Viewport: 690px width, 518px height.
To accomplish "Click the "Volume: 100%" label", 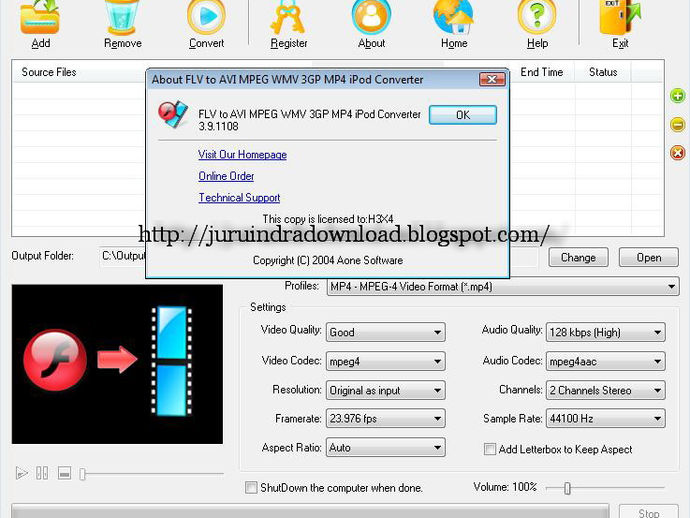I will [505, 487].
